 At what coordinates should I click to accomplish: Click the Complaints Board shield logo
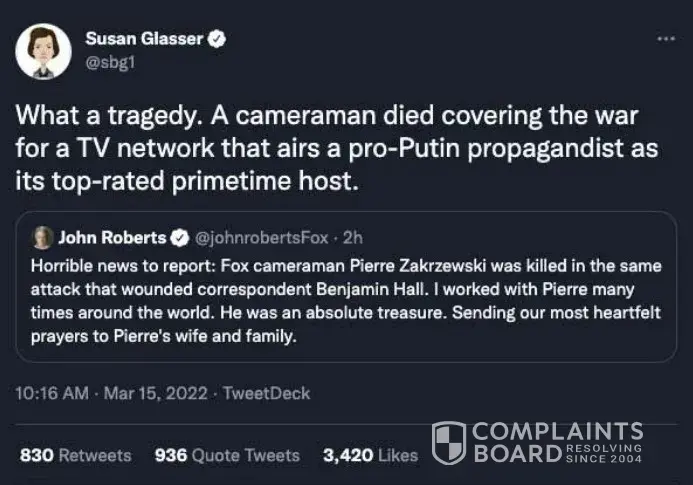pos(449,443)
